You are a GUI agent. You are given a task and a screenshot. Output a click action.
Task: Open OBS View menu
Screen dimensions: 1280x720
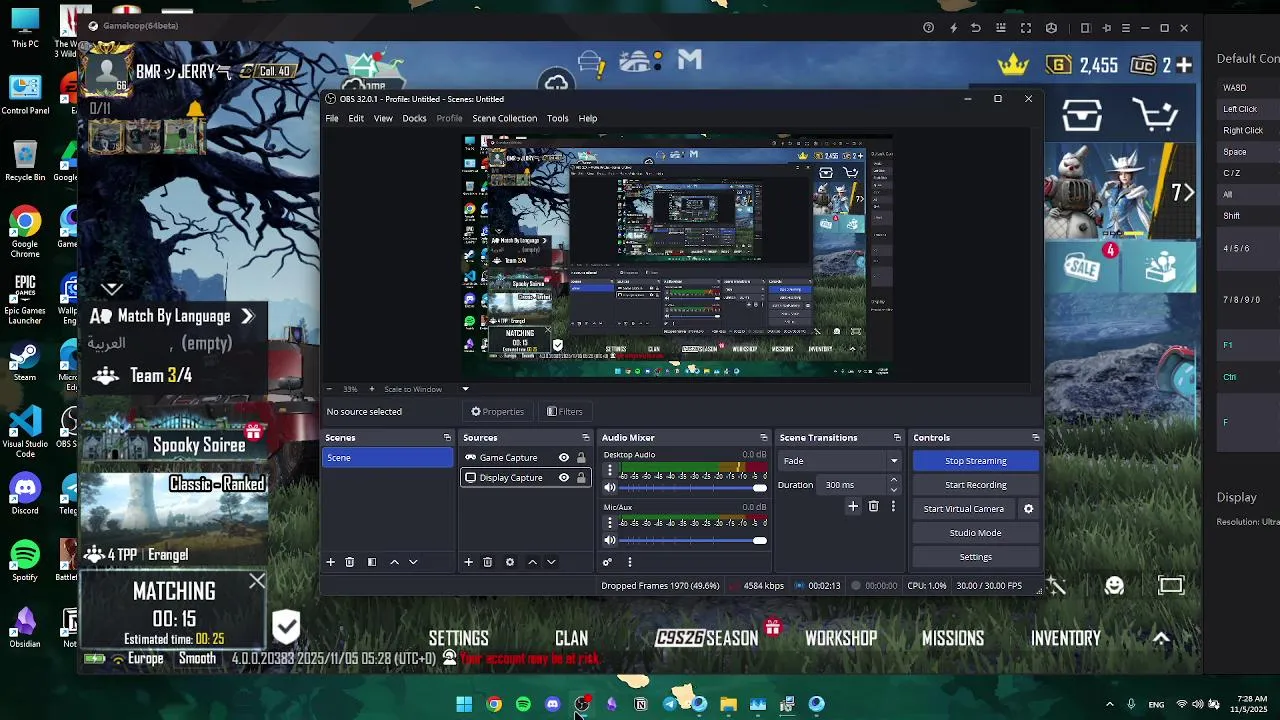383,119
